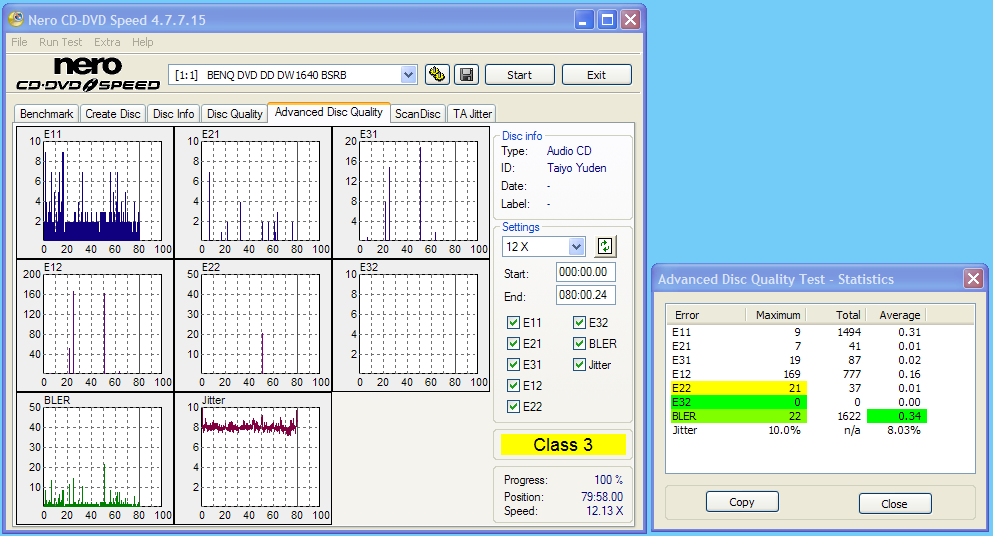993x536 pixels.
Task: Click the End time input field
Action: [586, 295]
